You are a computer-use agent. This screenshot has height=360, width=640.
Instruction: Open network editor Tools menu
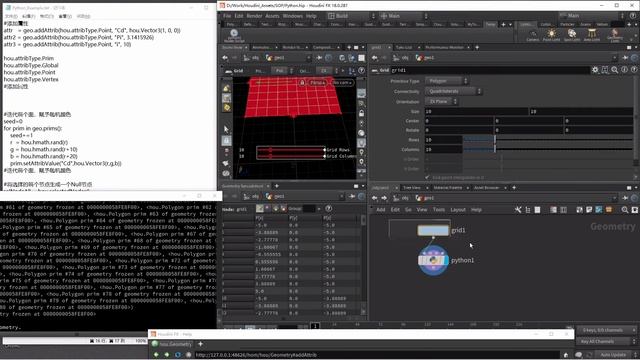click(x=439, y=210)
